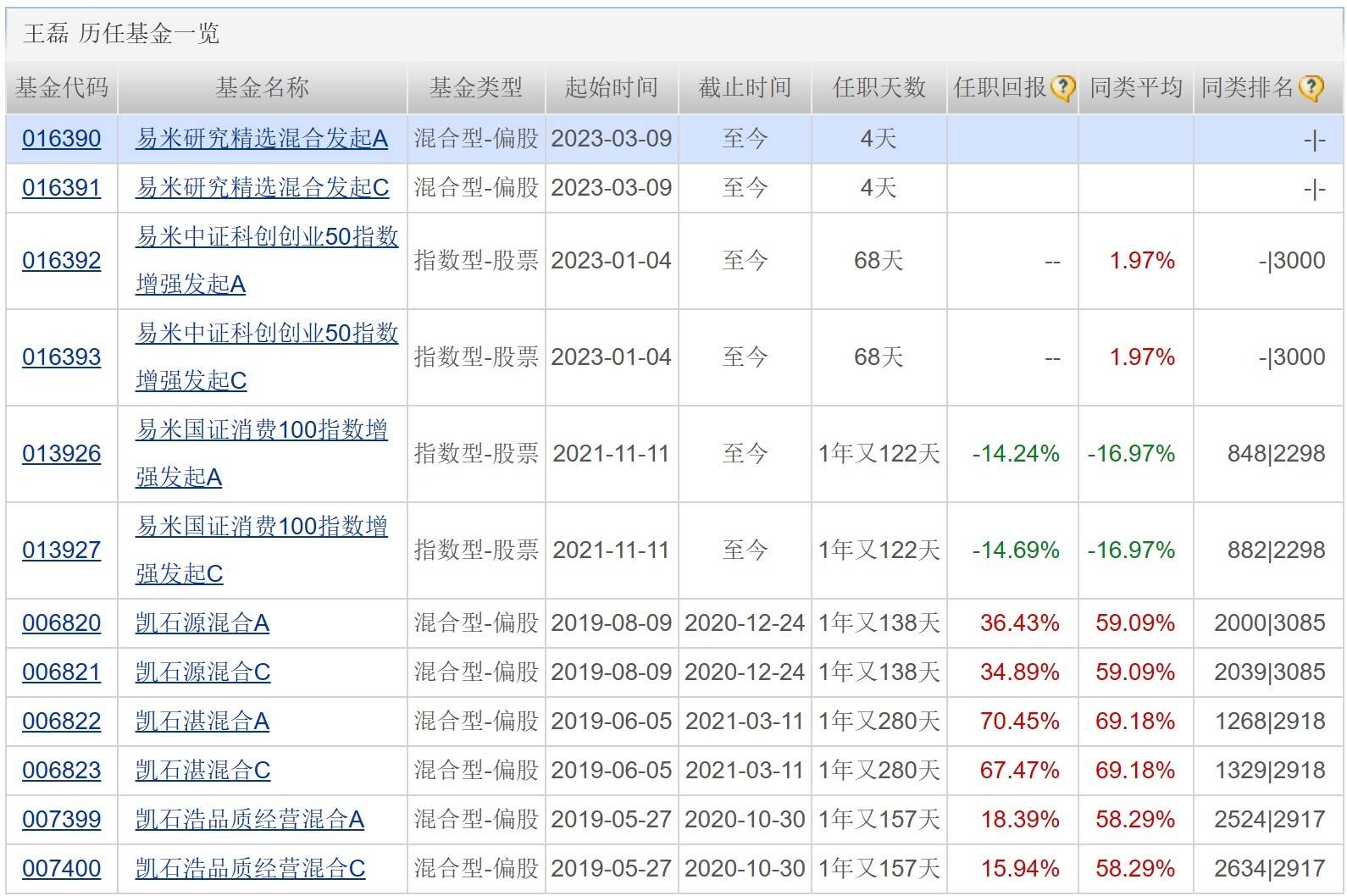The width and height of the screenshot is (1347, 896).
Task: Click the help icon beside 任职回报 header
Action: (1062, 88)
